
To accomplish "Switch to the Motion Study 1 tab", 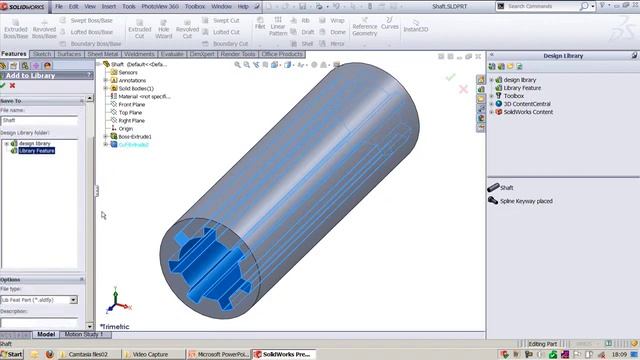I will [x=84, y=334].
